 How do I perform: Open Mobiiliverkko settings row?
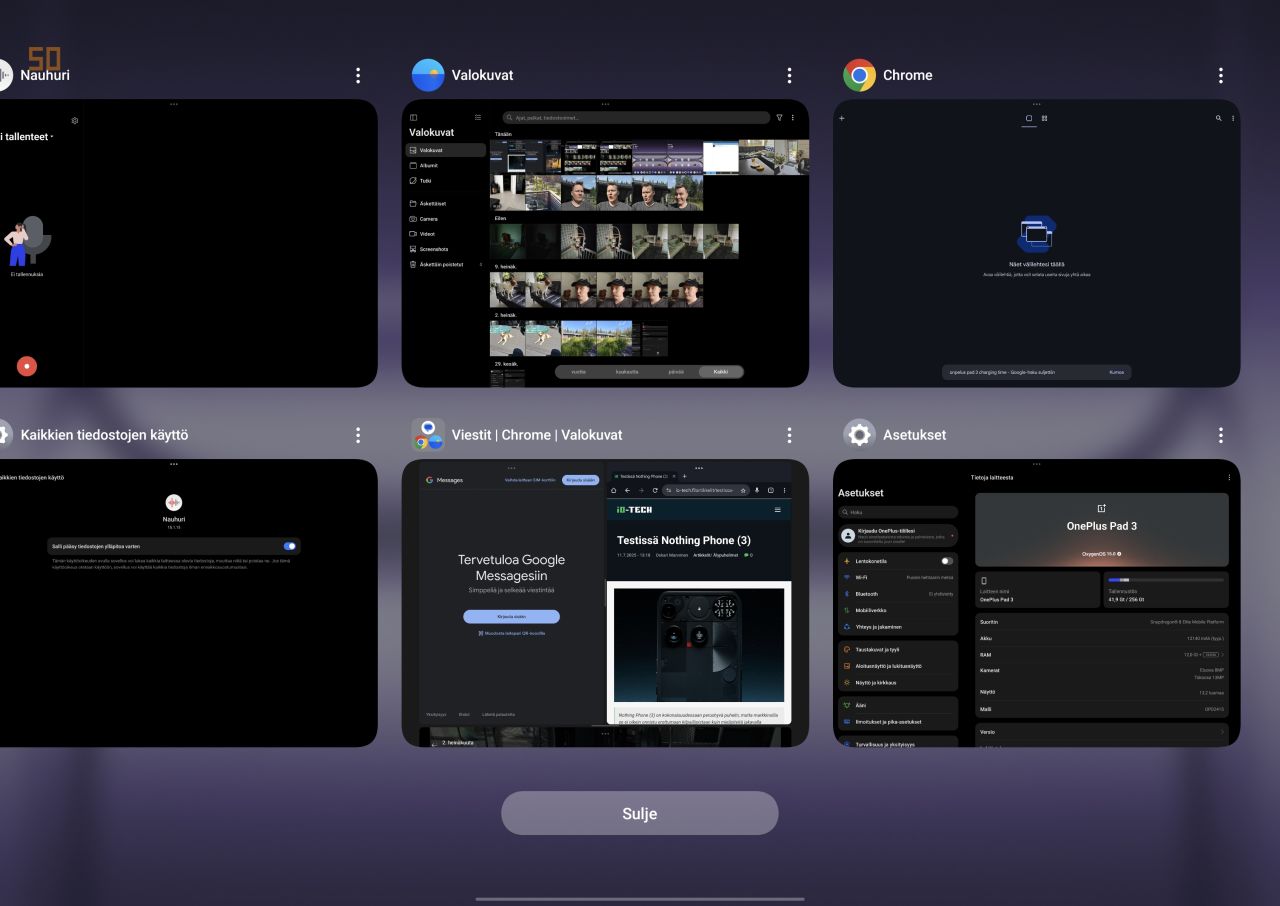(898, 610)
